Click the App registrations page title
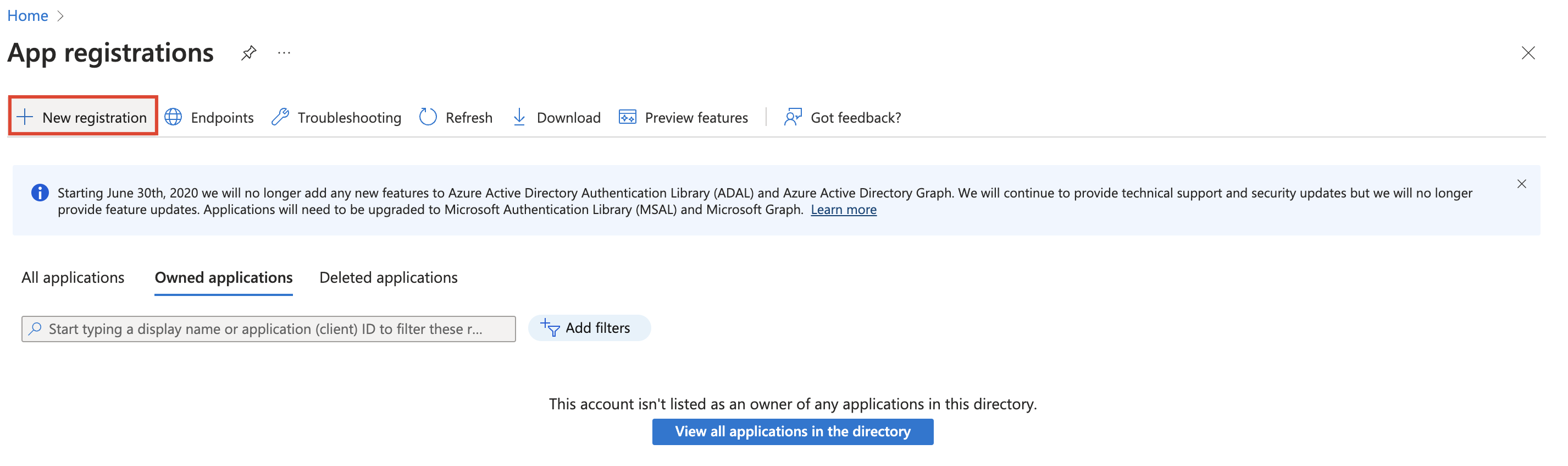Image resolution: width=1568 pixels, height=466 pixels. tap(110, 53)
